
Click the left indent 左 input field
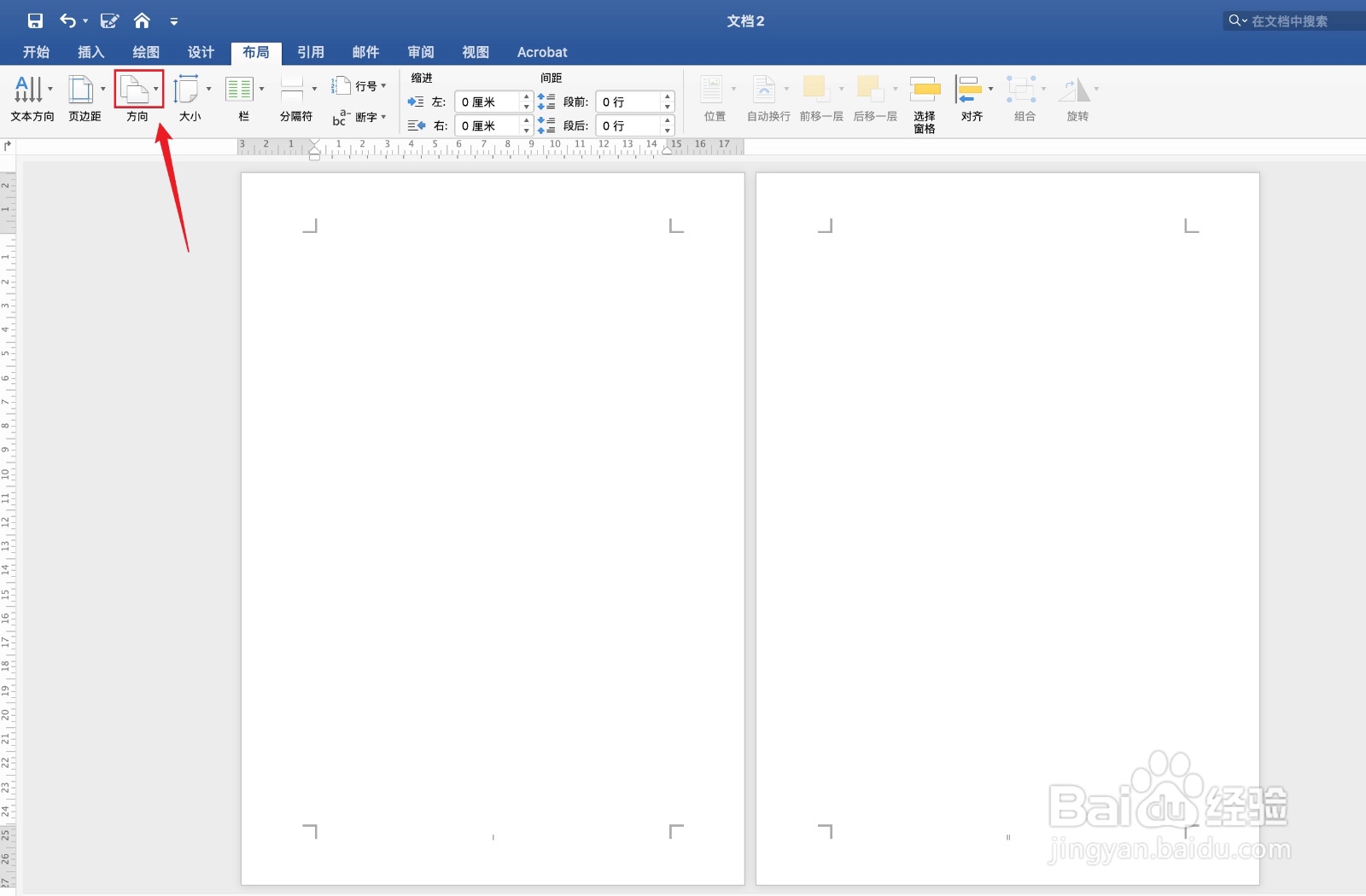(487, 102)
